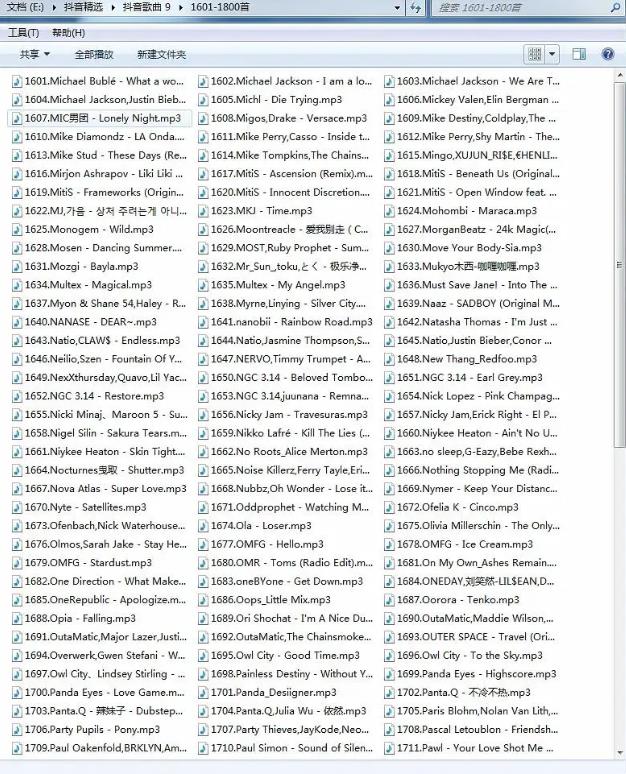Image resolution: width=626 pixels, height=774 pixels.
Task: Select file 1633.Mukyo木西-咖喱咖喱.mp3
Action: [462, 267]
